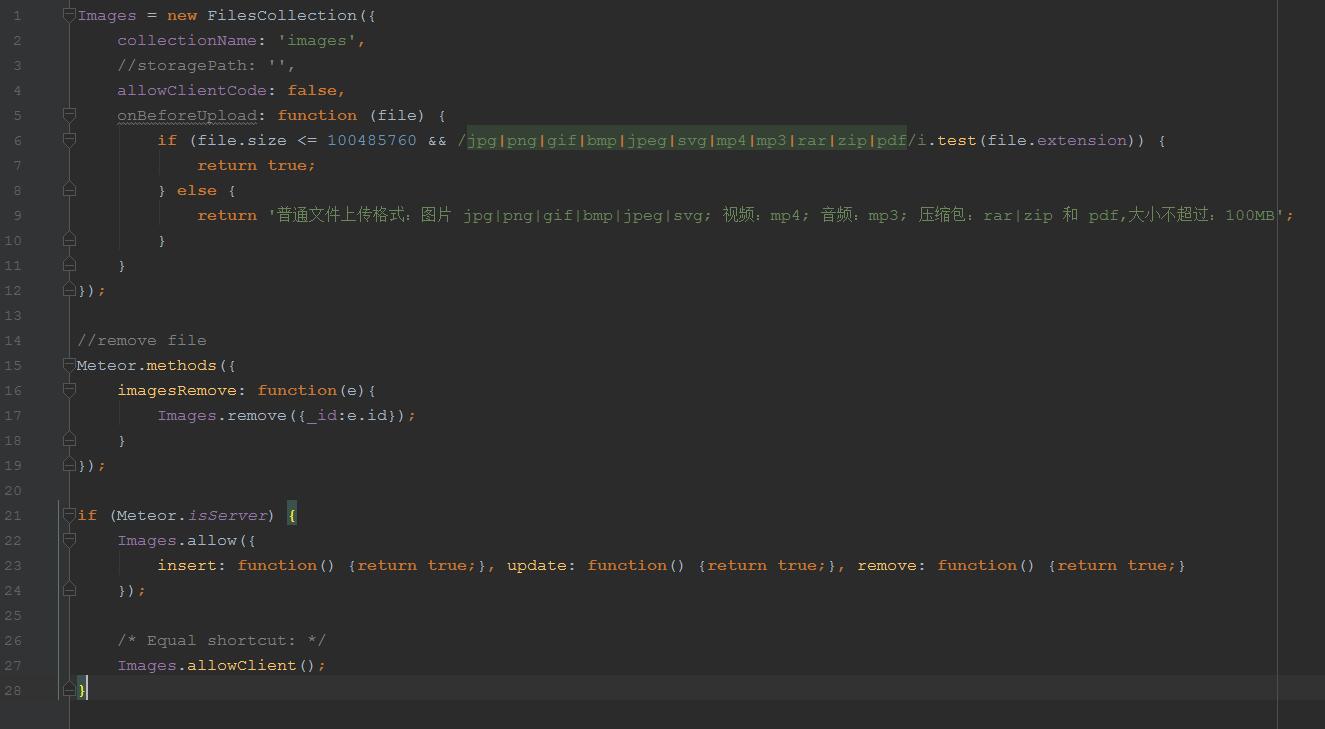
Task: Click 'file.extension' on line 6
Action: pyautogui.click(x=1057, y=140)
